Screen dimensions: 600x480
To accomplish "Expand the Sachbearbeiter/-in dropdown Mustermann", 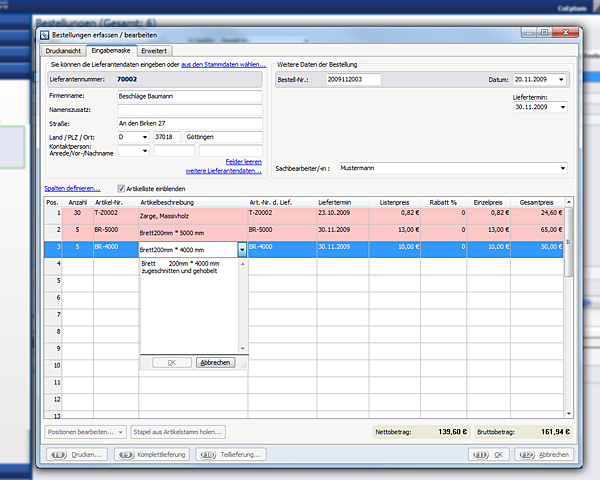I will coord(562,168).
